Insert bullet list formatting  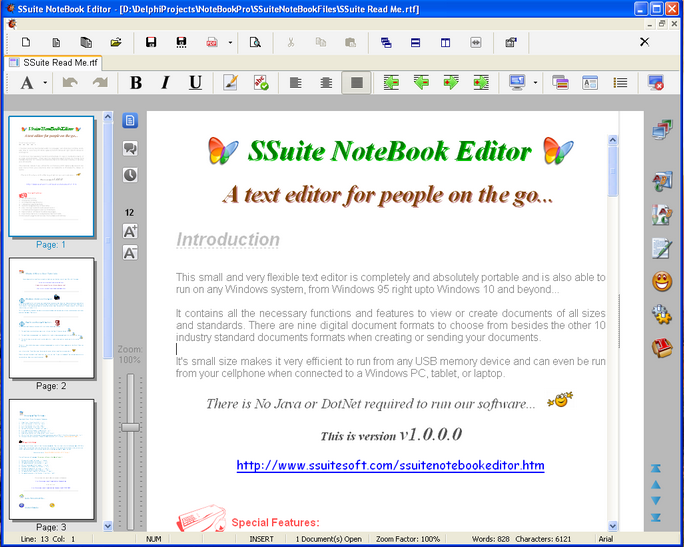[x=620, y=82]
